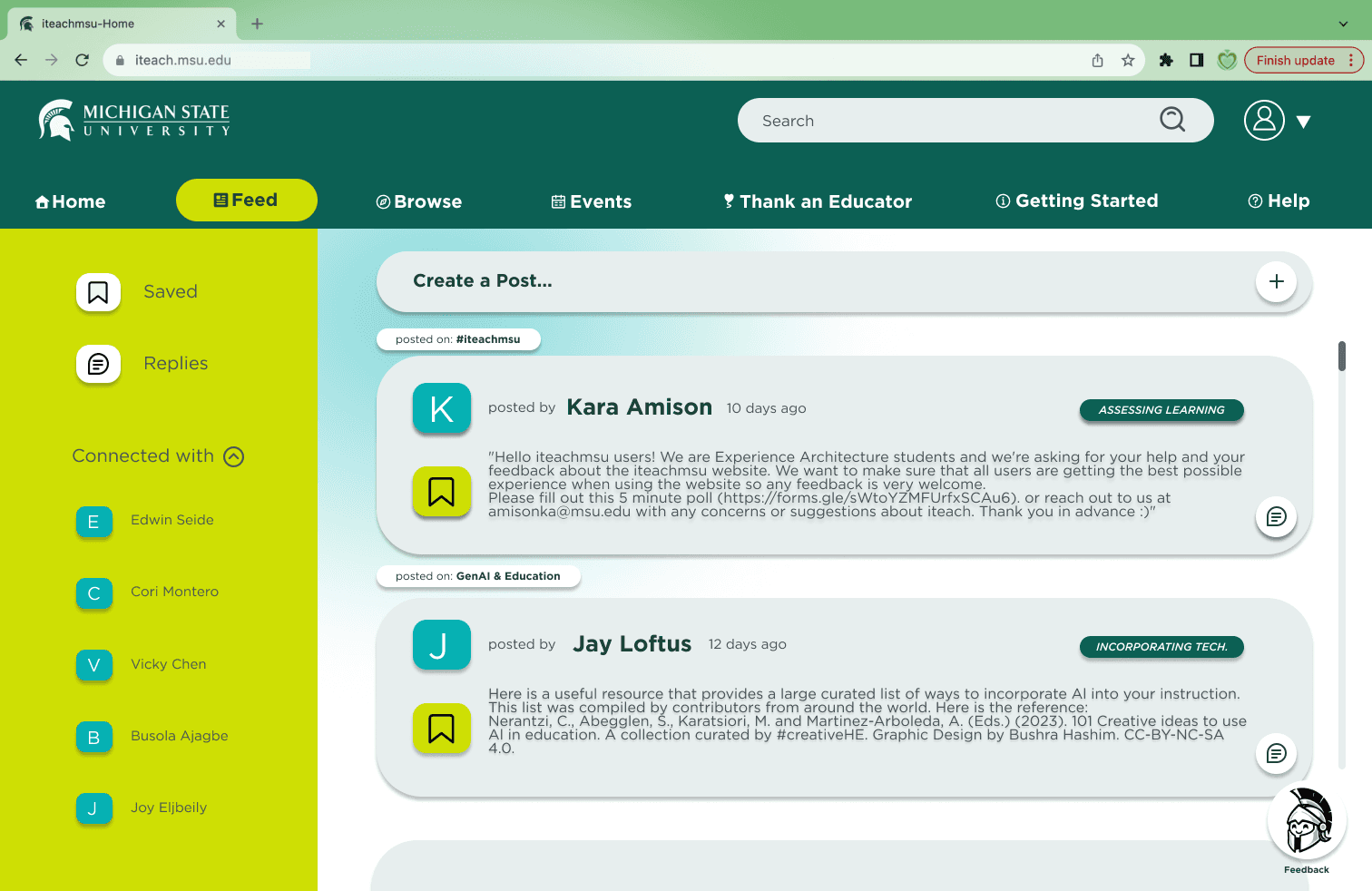Click the search magnifier icon
Viewport: 1372px width, 891px height.
coord(1172,120)
